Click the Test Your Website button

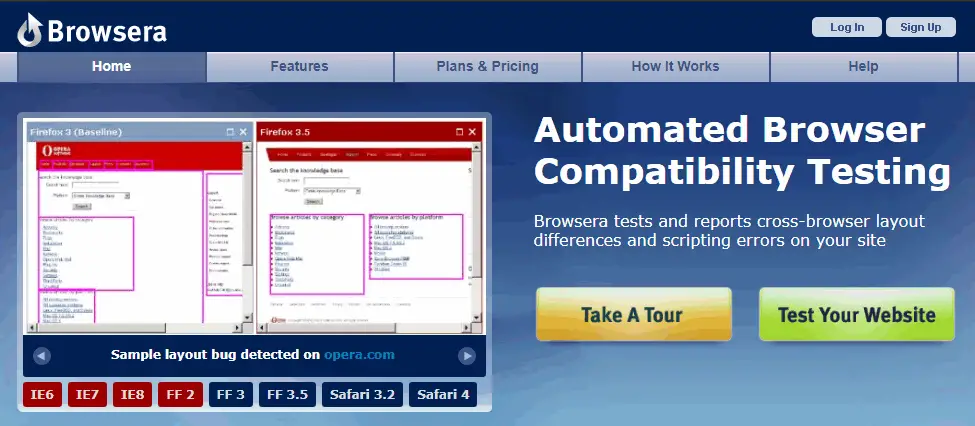coord(856,314)
